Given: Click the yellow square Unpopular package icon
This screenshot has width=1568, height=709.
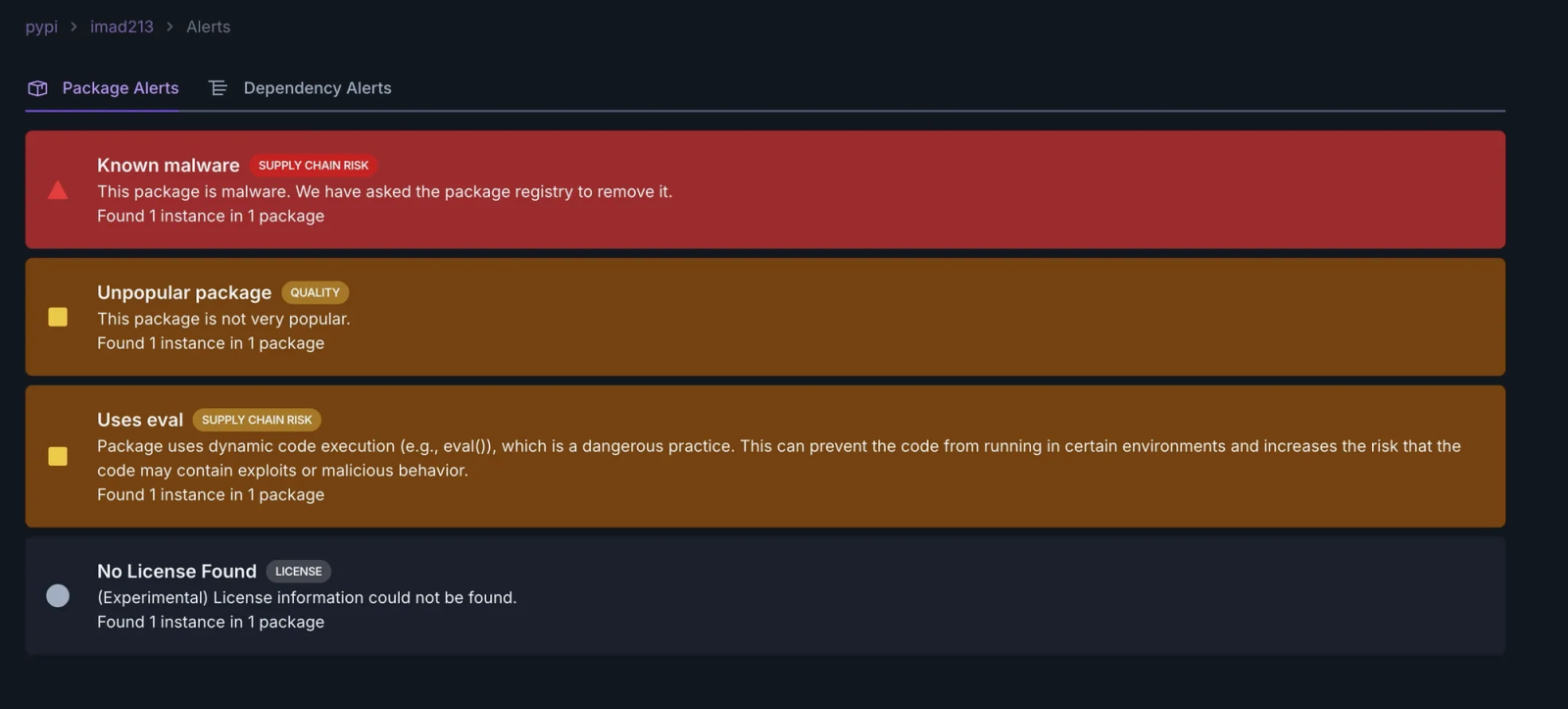Looking at the screenshot, I should point(58,317).
